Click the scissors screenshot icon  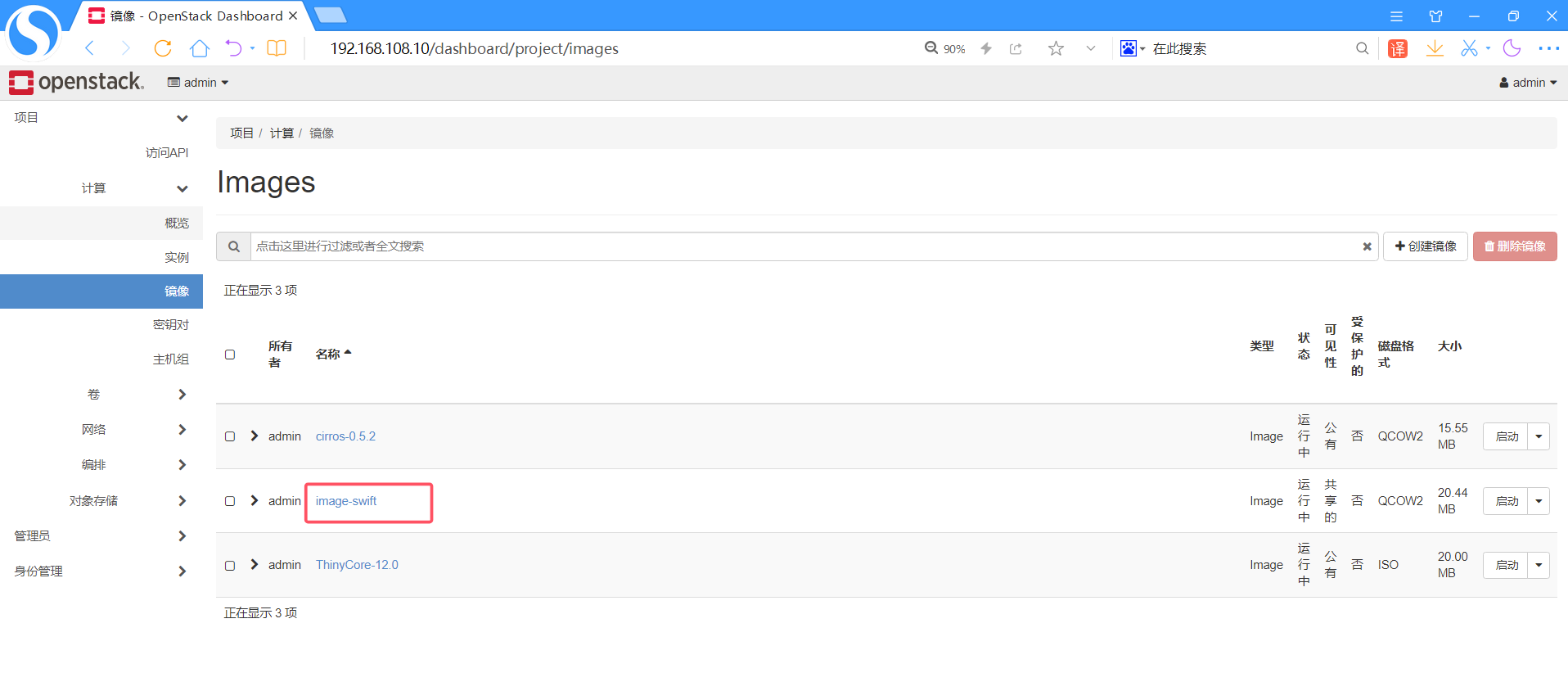(x=1469, y=48)
